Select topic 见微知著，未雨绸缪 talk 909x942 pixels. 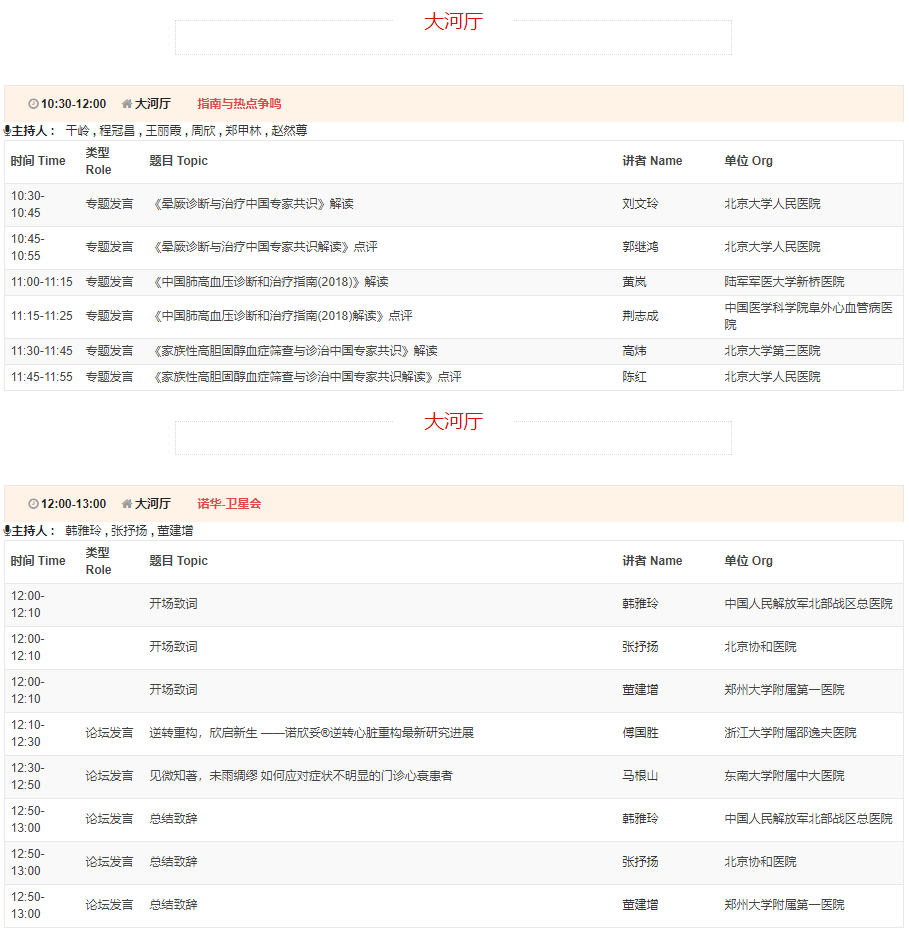click(301, 776)
